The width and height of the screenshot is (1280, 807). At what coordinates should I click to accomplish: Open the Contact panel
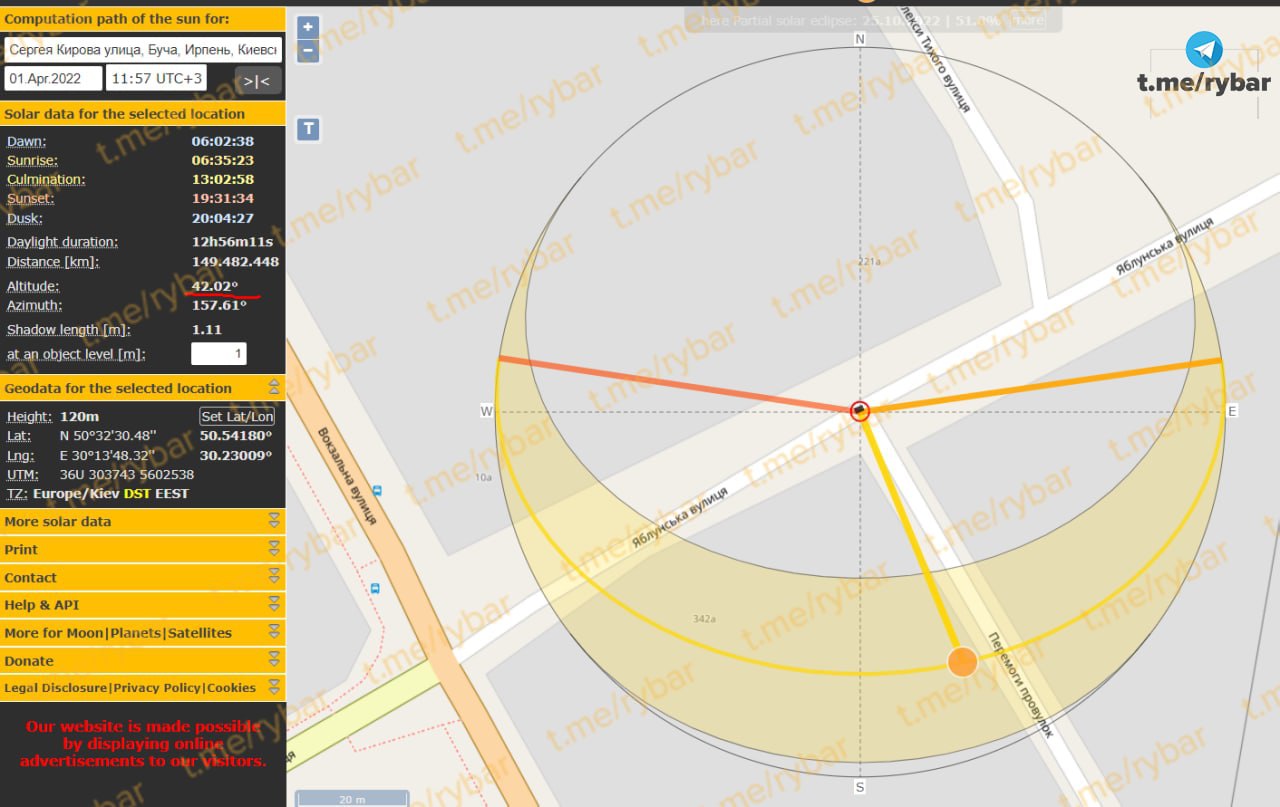point(31,577)
